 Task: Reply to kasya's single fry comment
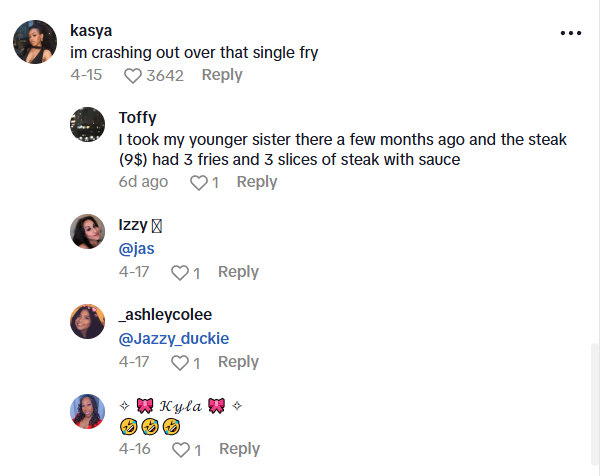pyautogui.click(x=222, y=75)
